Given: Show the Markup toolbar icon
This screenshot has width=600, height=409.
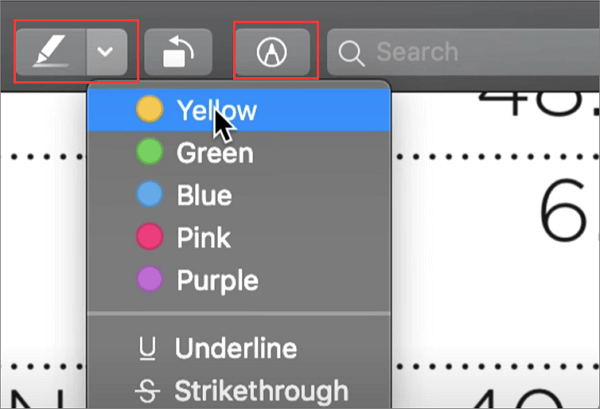Looking at the screenshot, I should click(x=272, y=52).
